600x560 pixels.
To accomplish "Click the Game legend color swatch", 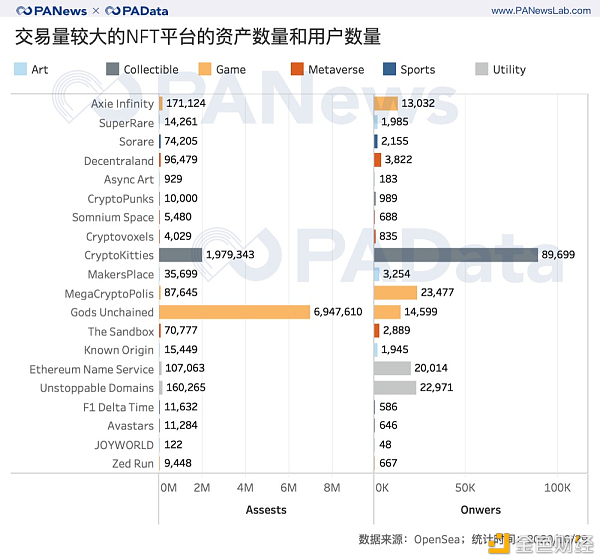I will [205, 69].
